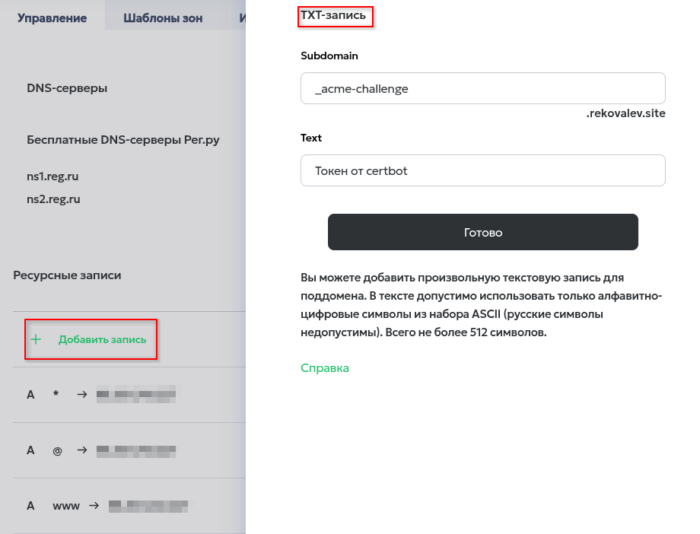Image resolution: width=700 pixels, height=534 pixels.
Task: Open the Справка help link
Action: coord(324,368)
